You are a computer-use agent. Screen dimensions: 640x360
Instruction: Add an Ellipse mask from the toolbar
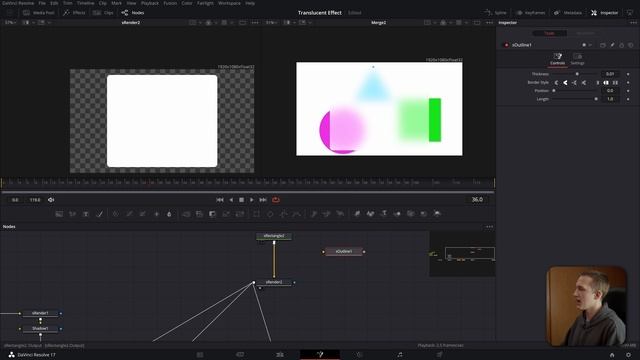click(270, 214)
